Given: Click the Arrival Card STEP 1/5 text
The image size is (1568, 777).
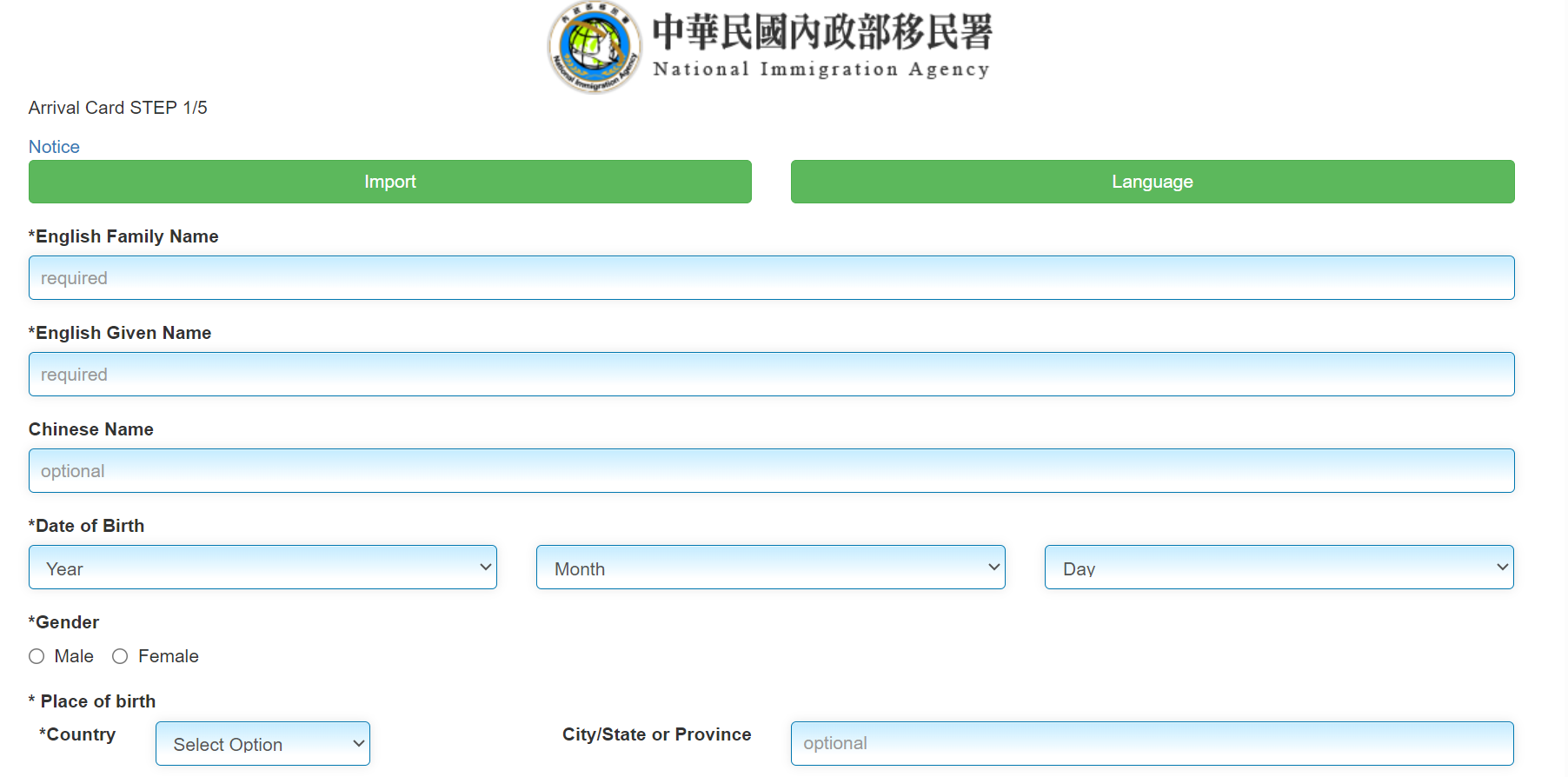Looking at the screenshot, I should [x=118, y=108].
